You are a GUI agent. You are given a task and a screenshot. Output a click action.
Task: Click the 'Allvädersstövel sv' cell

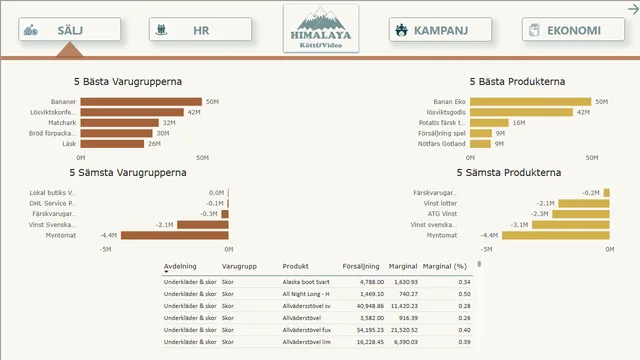[307, 306]
